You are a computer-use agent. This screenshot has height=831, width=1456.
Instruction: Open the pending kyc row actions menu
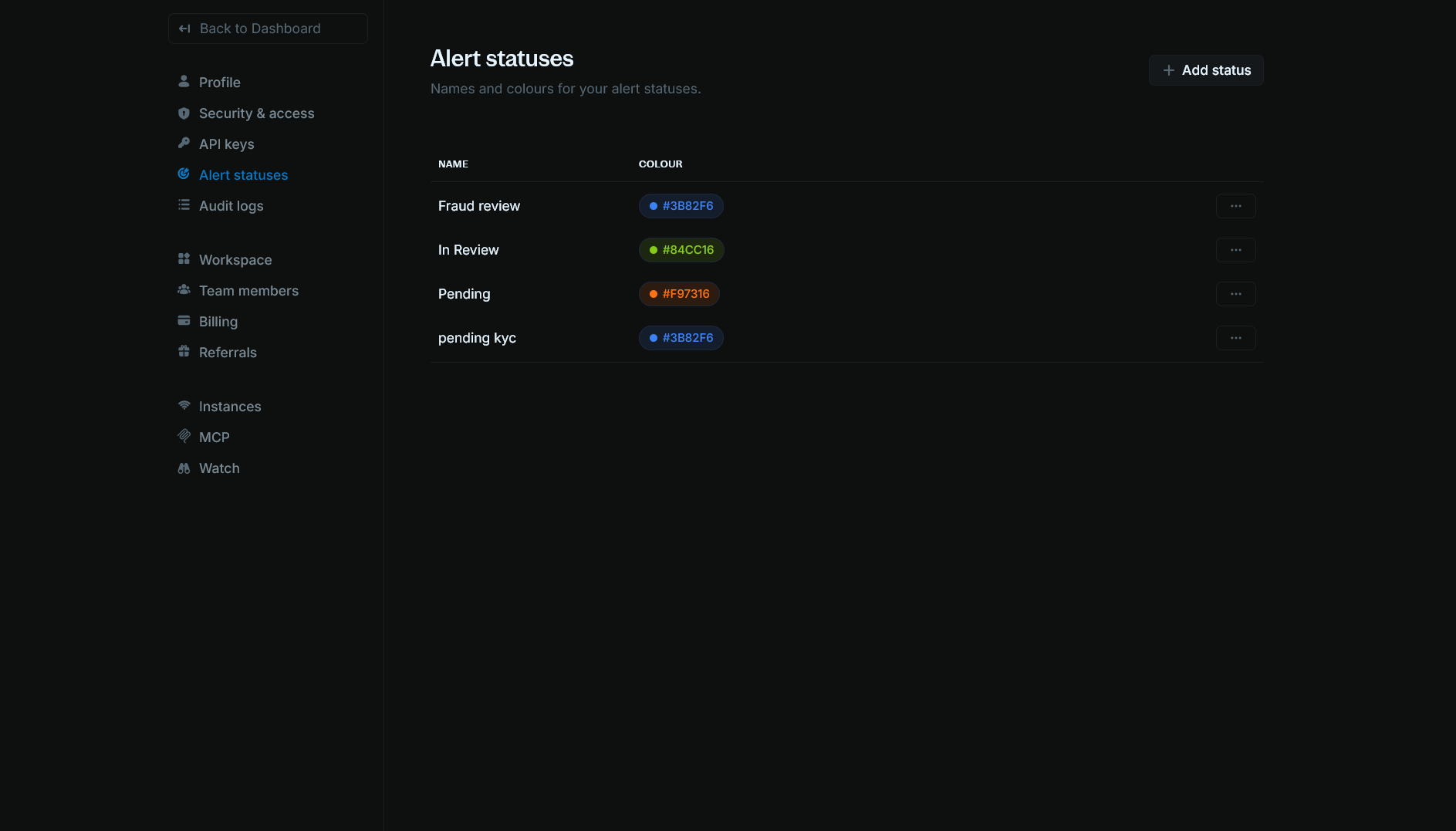[x=1236, y=338]
